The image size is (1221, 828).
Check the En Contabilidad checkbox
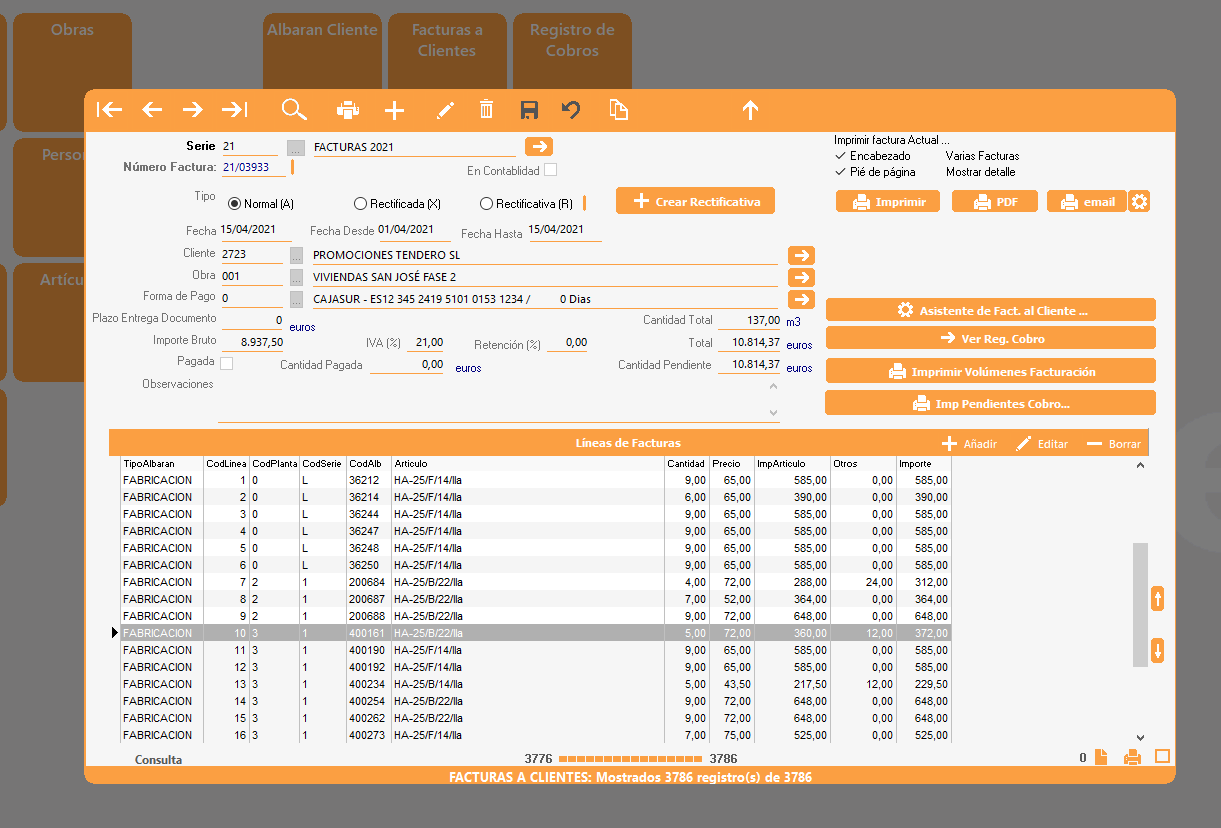(550, 170)
